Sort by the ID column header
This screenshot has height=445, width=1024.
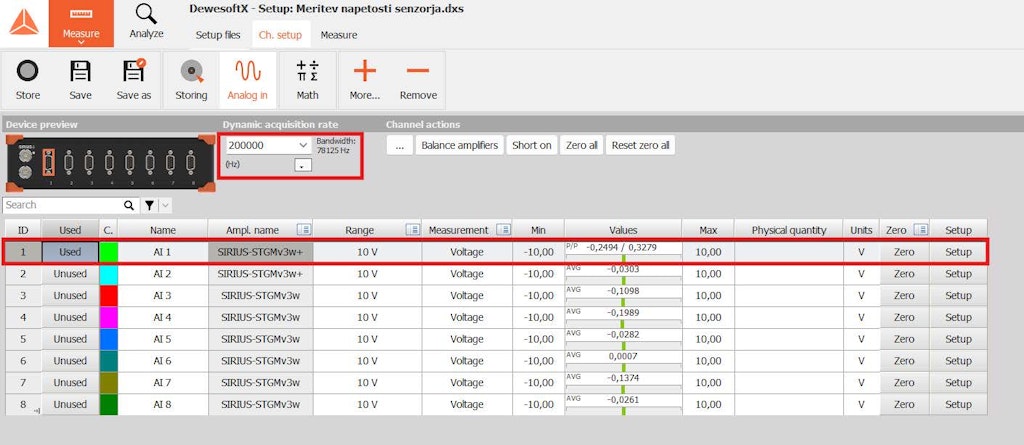click(24, 230)
